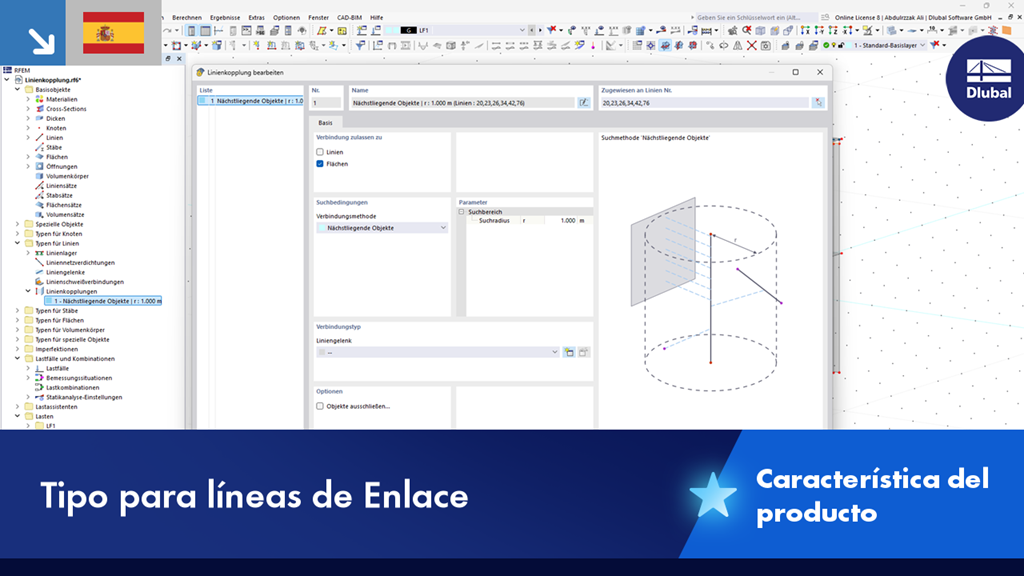Close the navigator panel
The width and height of the screenshot is (1024, 576).
coord(179,59)
